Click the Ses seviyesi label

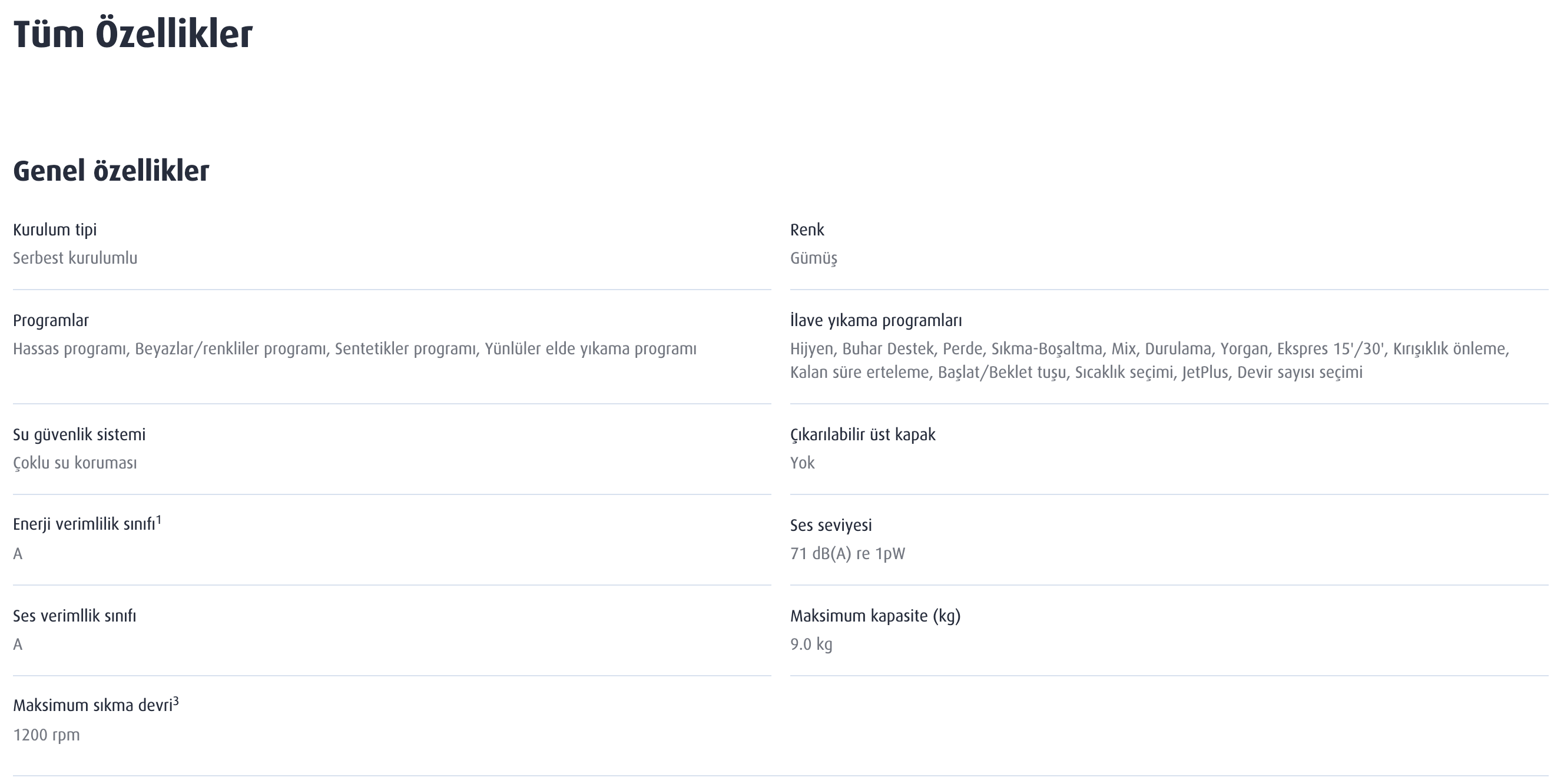coord(830,526)
